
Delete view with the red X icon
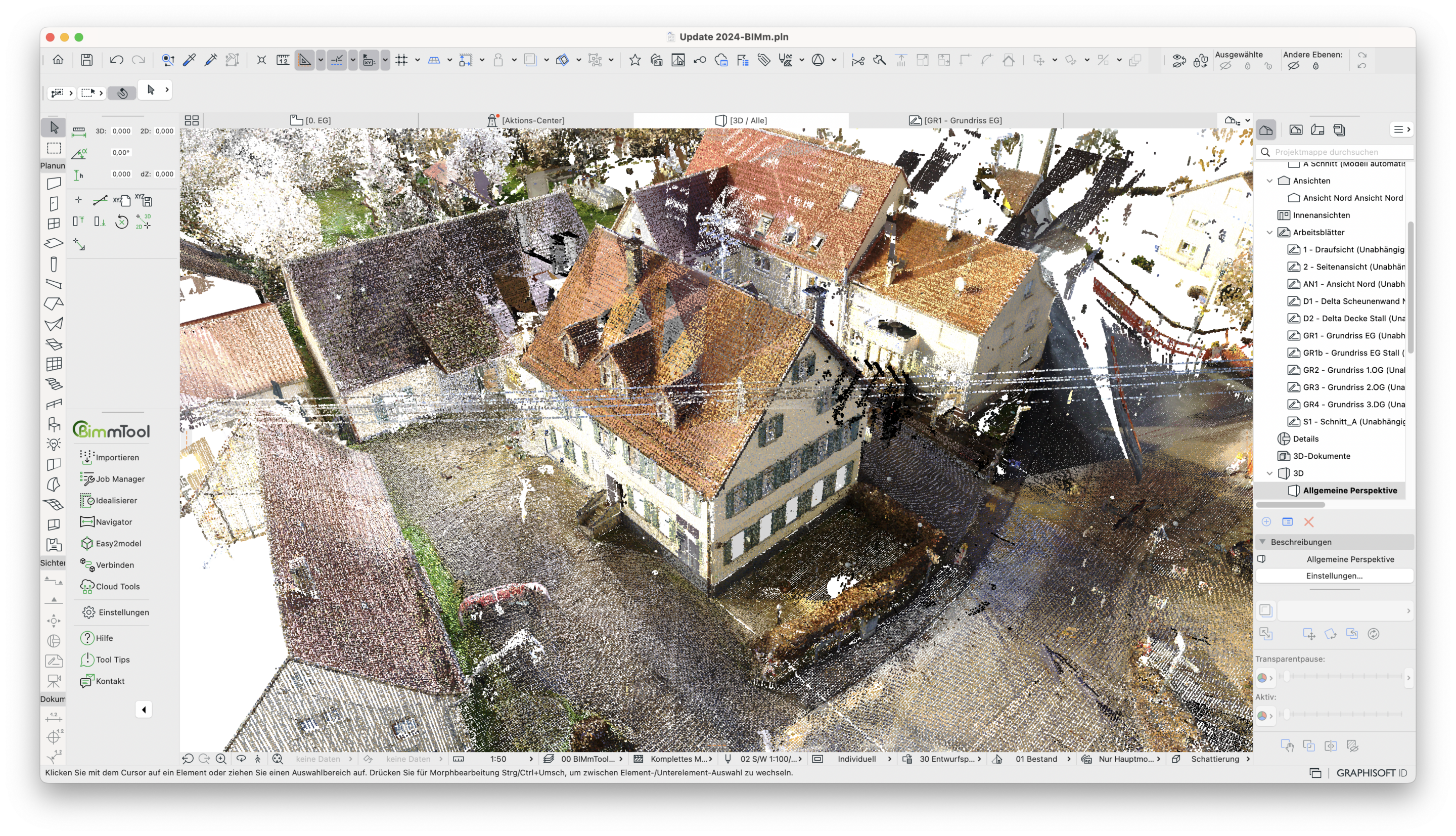pos(1308,521)
